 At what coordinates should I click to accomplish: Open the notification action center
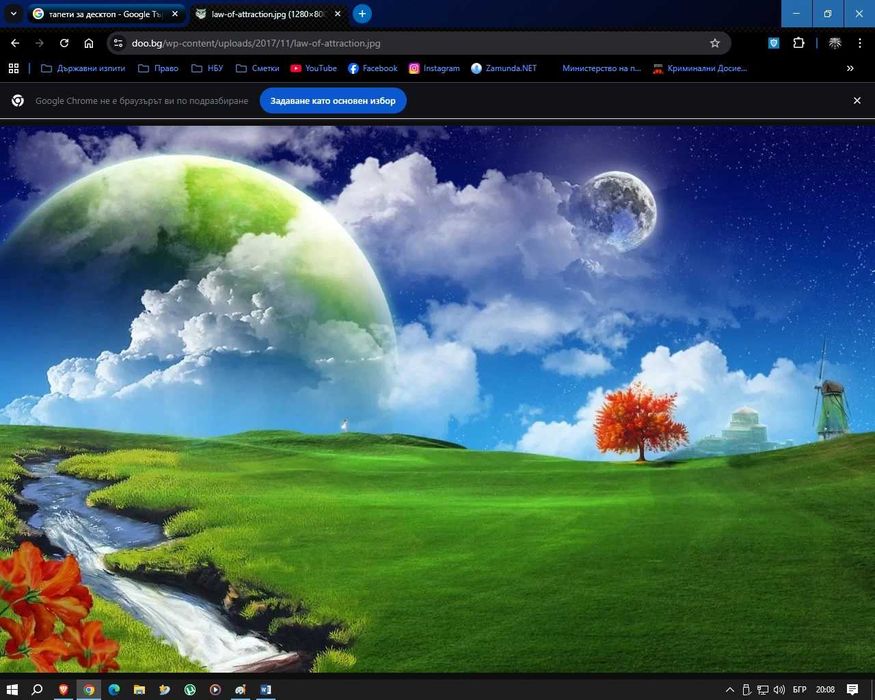click(852, 690)
